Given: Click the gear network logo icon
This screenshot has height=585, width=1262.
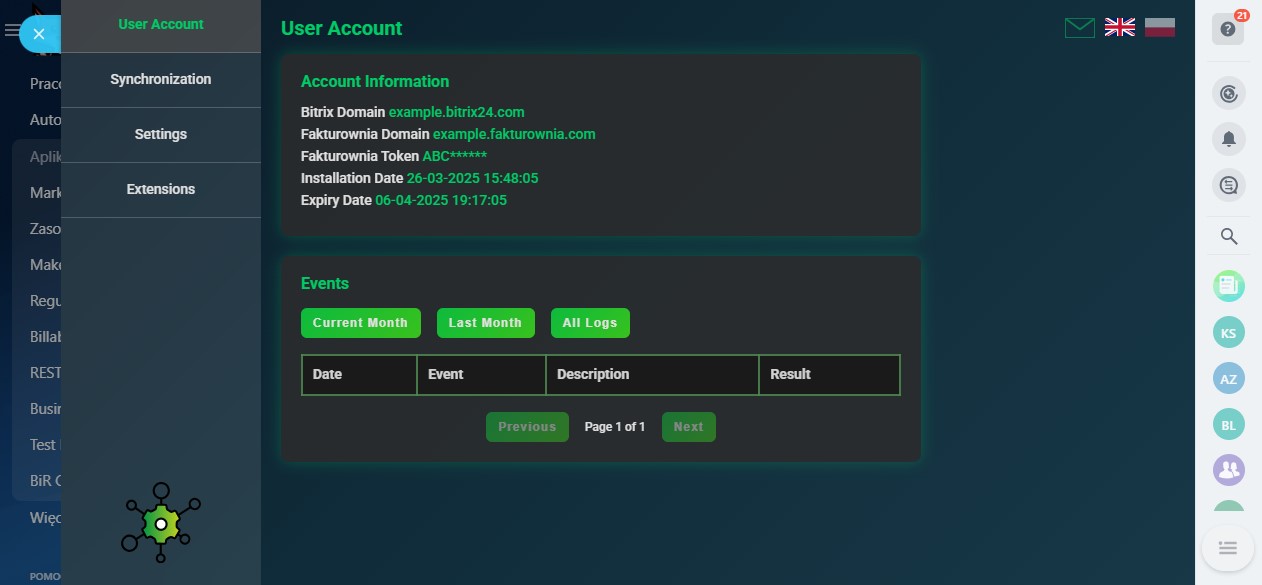Looking at the screenshot, I should click(161, 522).
